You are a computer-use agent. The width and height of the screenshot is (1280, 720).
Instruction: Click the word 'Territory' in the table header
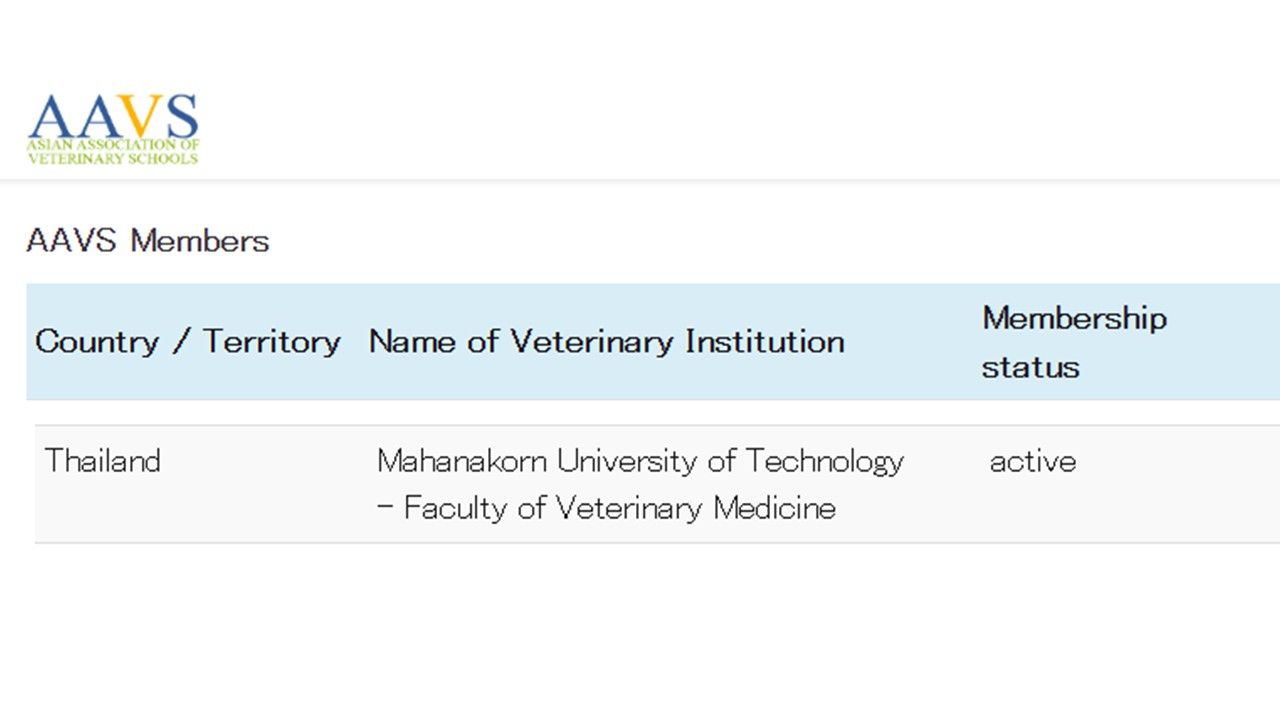(272, 342)
